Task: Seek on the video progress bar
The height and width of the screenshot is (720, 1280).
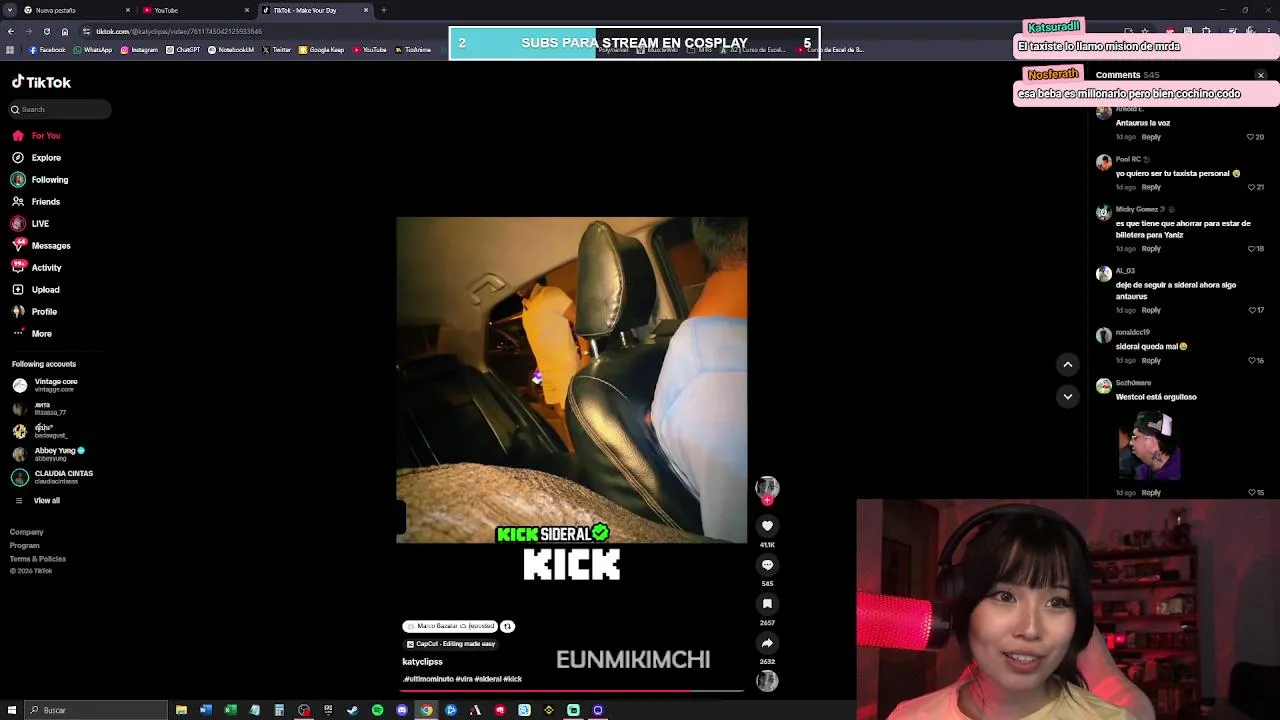Action: (572, 690)
